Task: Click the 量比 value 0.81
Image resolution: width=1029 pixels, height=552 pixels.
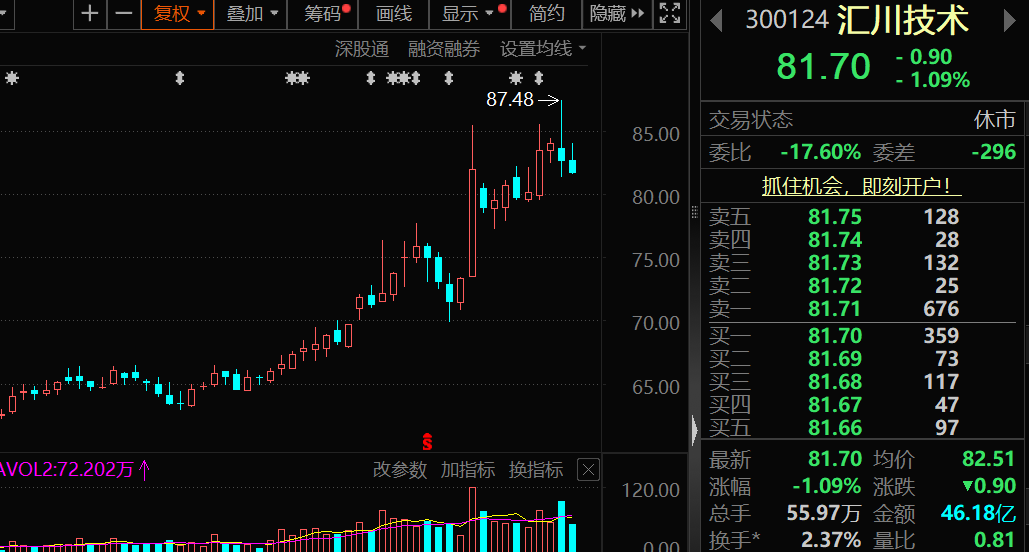Action: tap(994, 540)
